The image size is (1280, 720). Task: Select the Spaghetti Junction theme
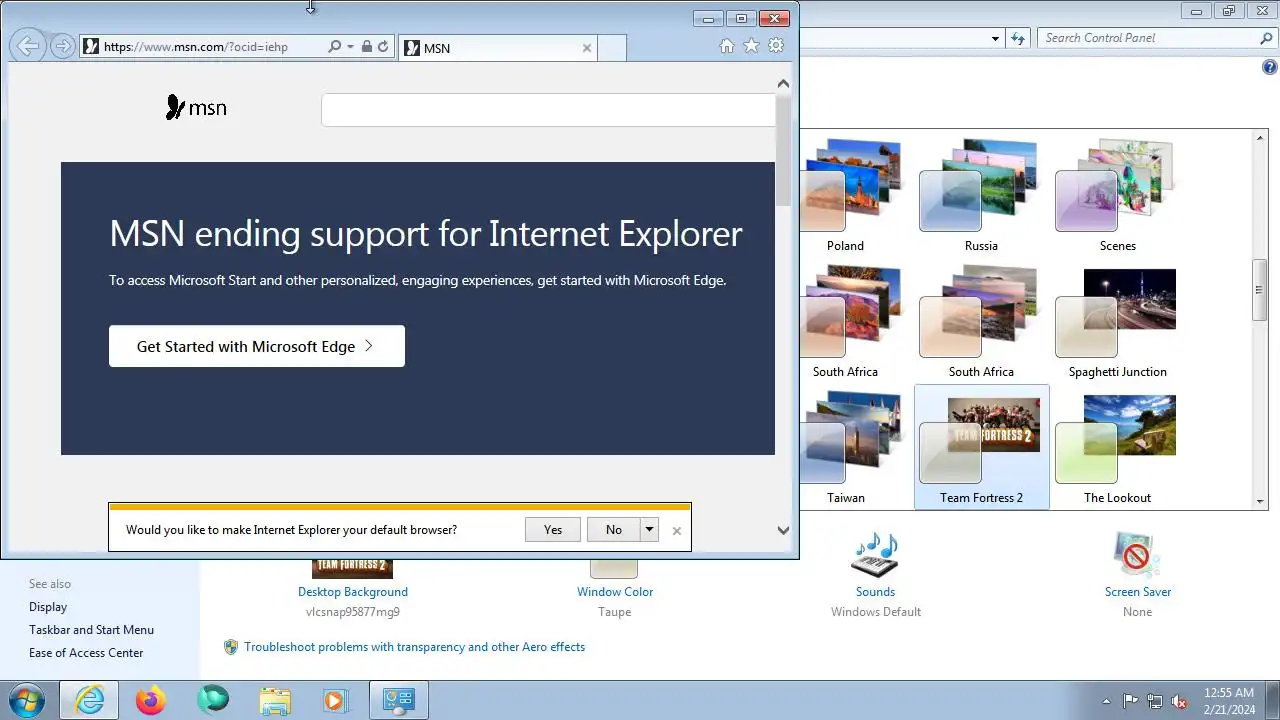[x=1117, y=322]
